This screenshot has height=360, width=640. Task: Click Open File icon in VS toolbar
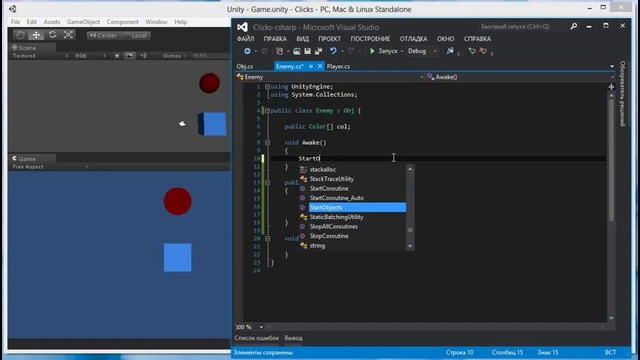297,51
